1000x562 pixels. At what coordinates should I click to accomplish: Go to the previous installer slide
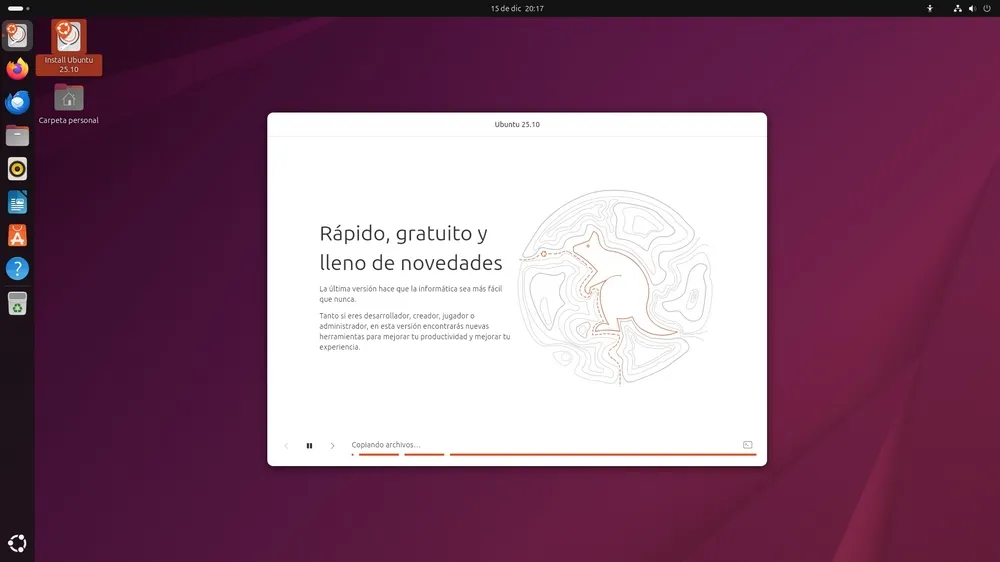point(286,446)
